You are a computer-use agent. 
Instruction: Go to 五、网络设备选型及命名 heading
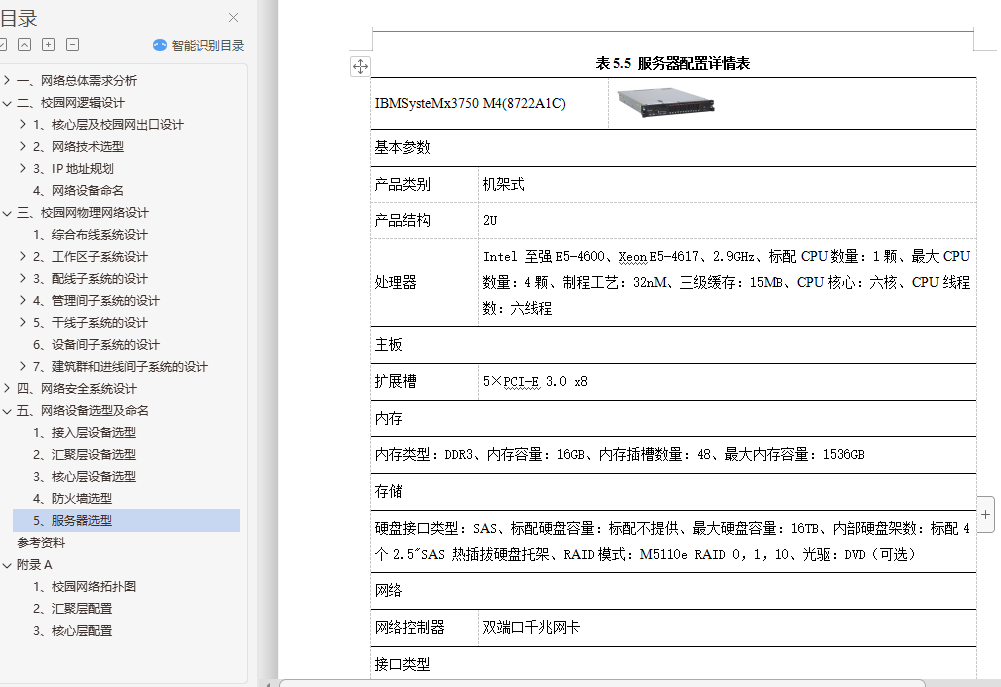coord(83,411)
